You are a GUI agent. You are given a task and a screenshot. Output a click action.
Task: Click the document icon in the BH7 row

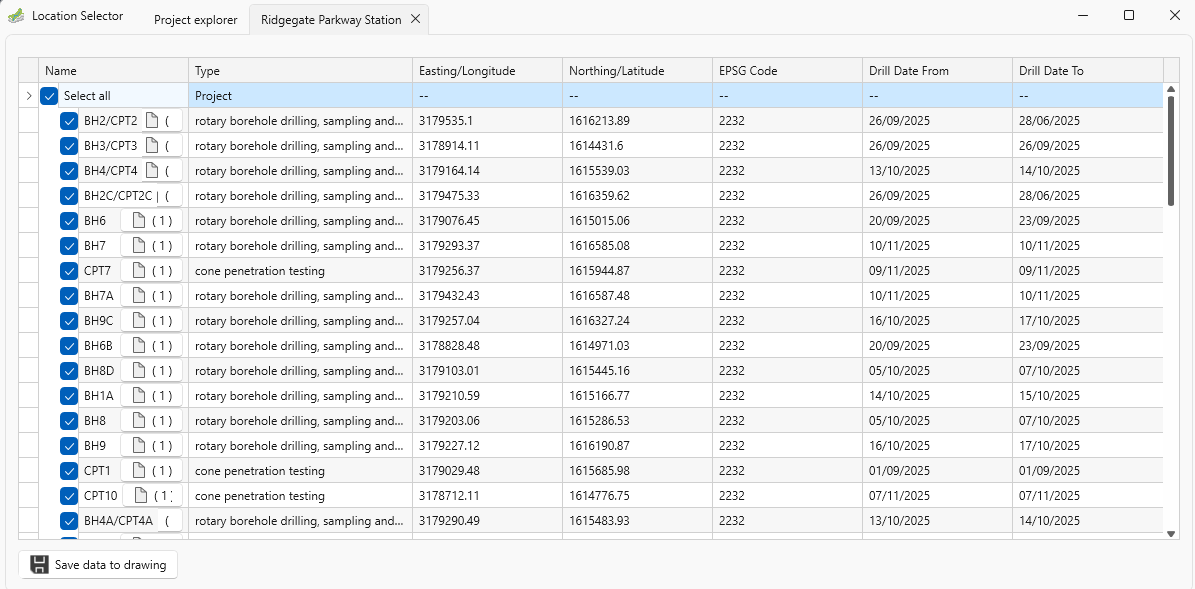click(139, 246)
